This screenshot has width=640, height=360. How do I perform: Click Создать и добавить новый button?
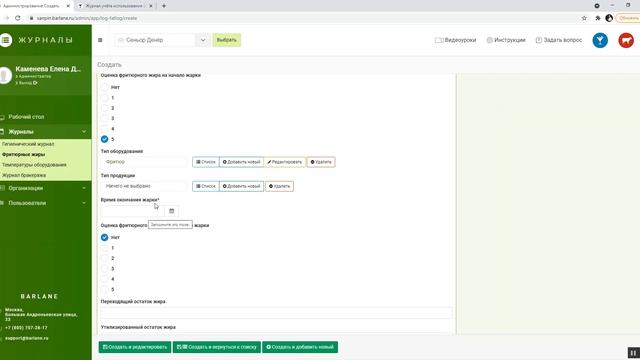[x=300, y=347]
